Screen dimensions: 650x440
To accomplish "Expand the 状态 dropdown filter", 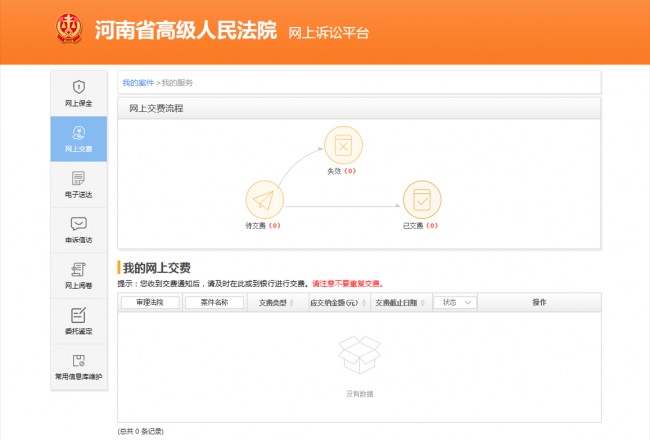I will 454,302.
